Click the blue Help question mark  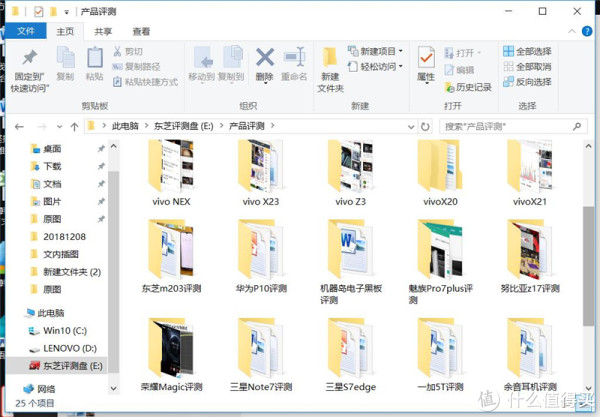[587, 31]
